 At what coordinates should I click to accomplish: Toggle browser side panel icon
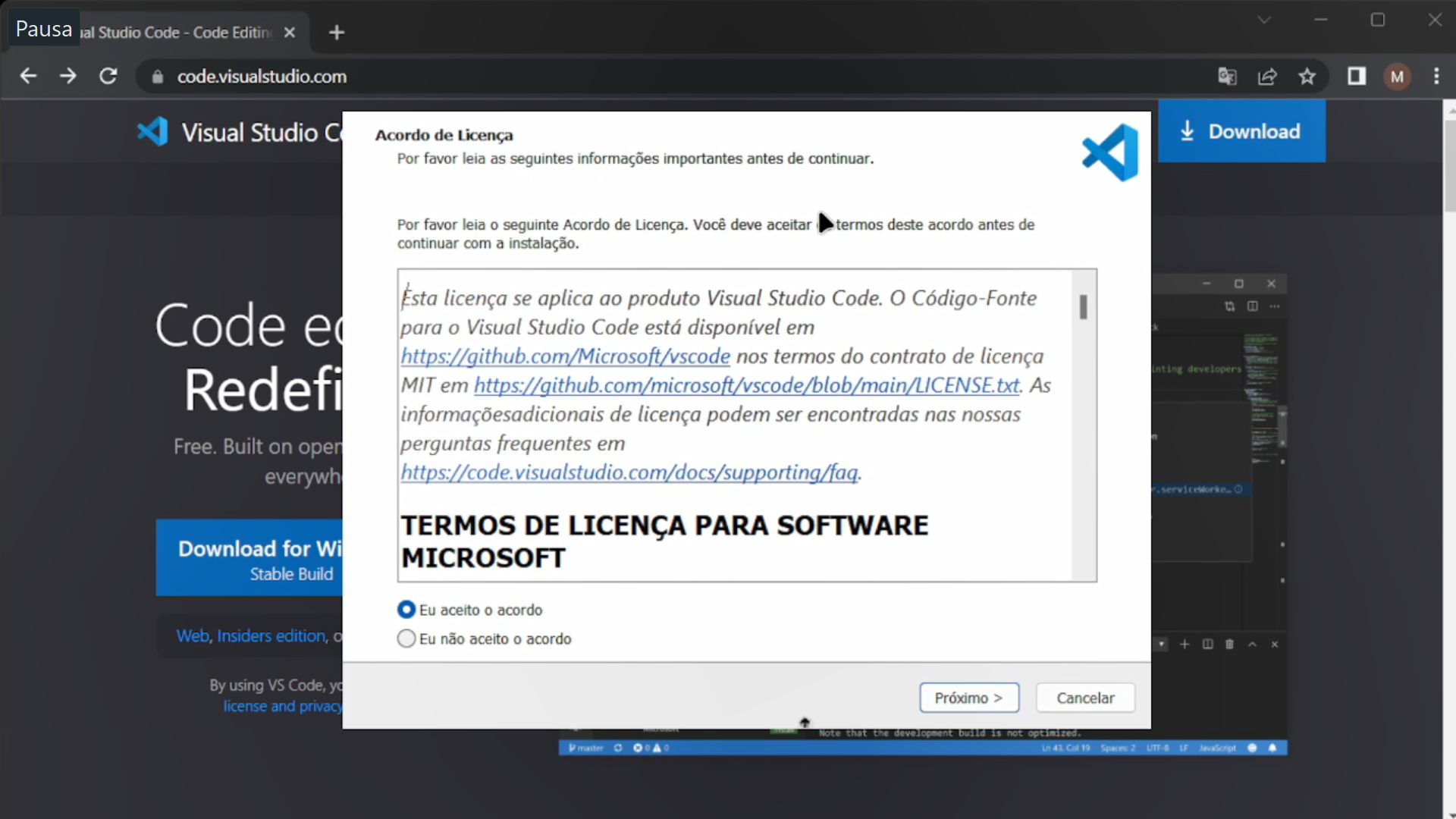coord(1357,76)
